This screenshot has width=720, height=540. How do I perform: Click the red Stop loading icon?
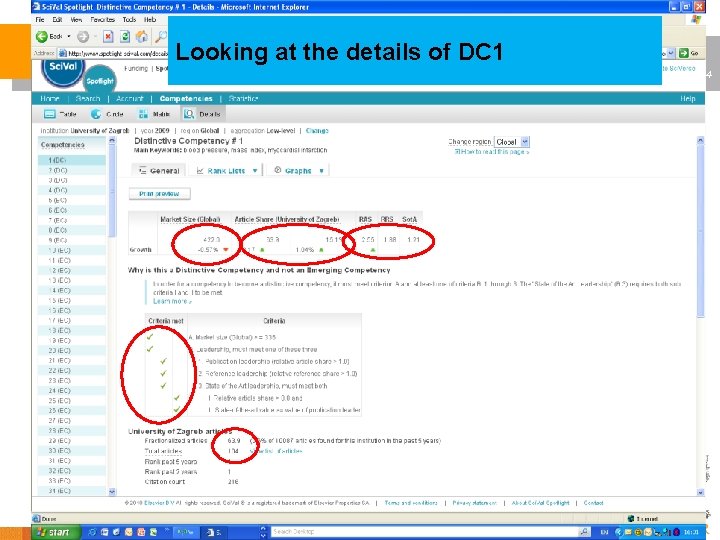tap(108, 37)
